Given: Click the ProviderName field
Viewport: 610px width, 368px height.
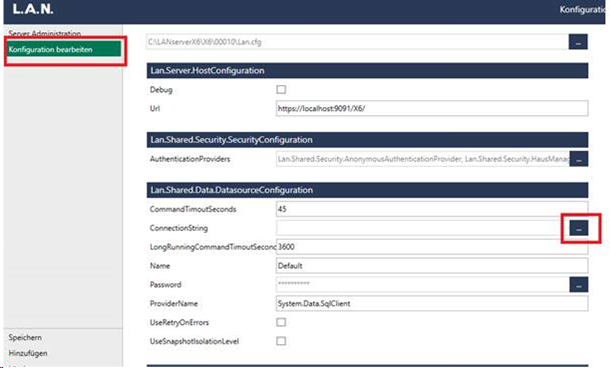Looking at the screenshot, I should point(432,303).
